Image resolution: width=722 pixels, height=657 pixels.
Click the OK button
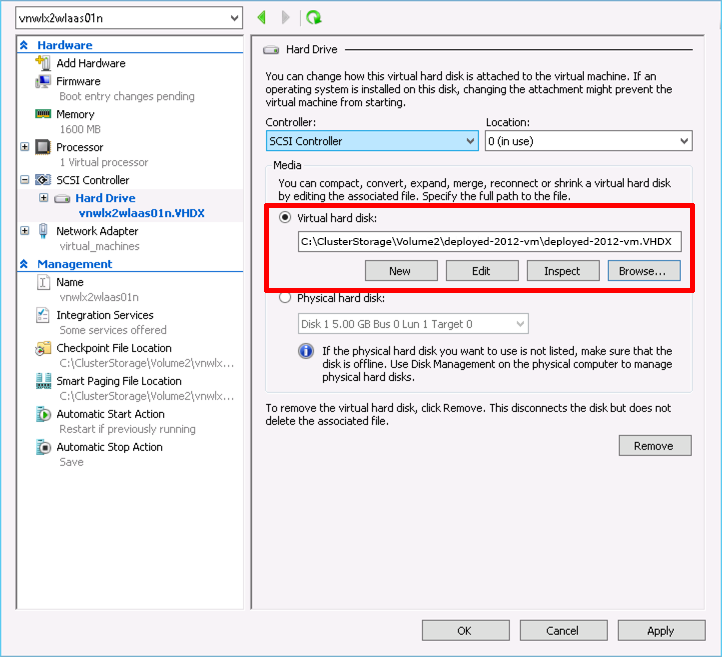click(466, 631)
